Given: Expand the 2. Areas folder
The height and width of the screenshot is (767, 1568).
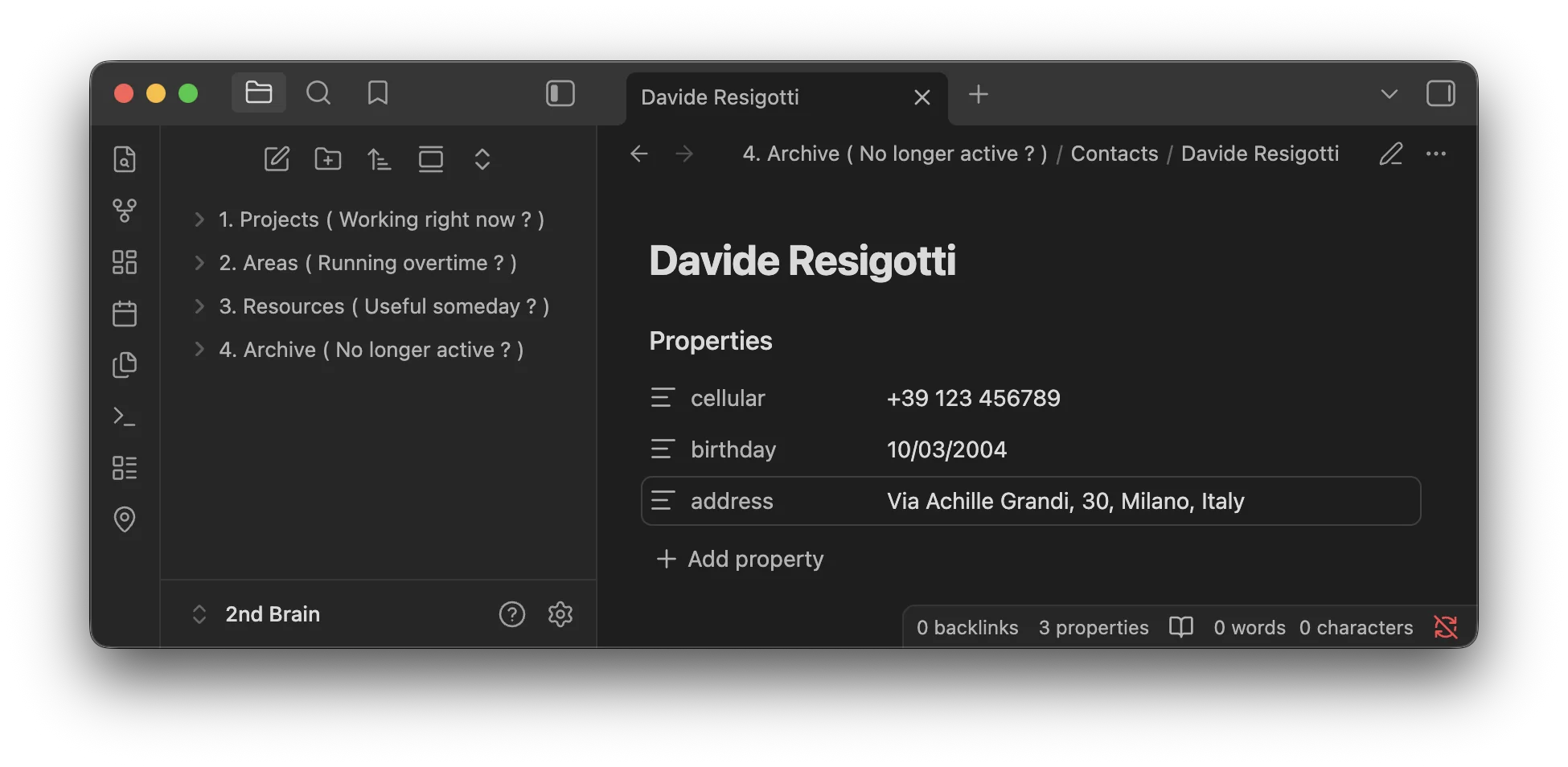Looking at the screenshot, I should tap(370, 263).
